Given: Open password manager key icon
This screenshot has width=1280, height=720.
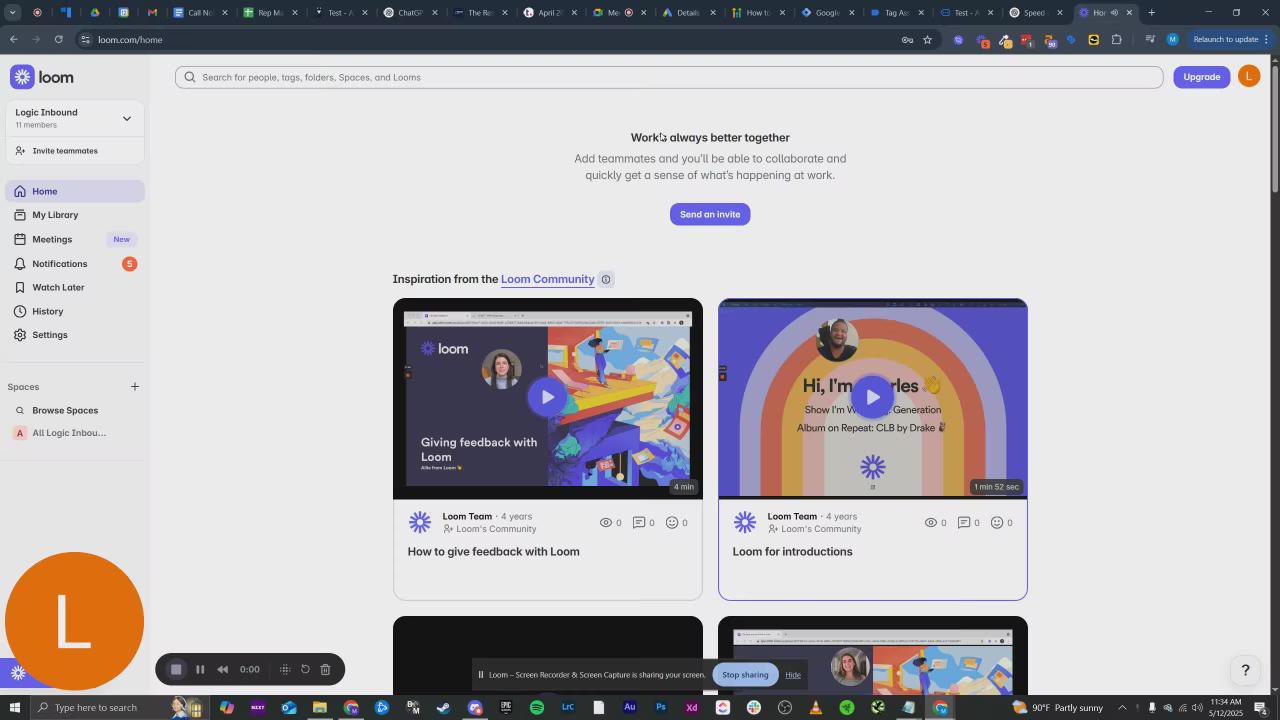Looking at the screenshot, I should [x=907, y=40].
